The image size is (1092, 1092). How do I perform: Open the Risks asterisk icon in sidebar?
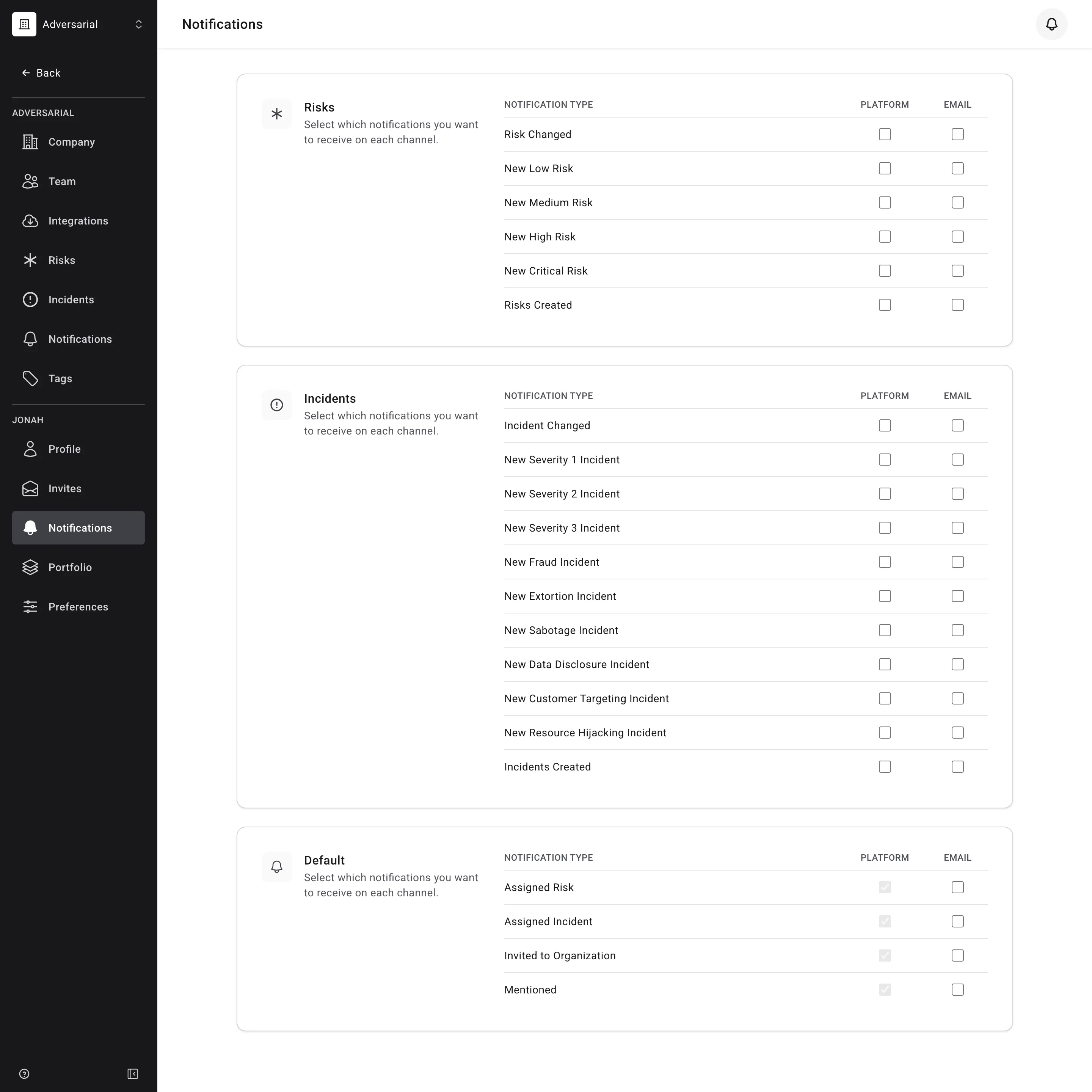[x=30, y=260]
